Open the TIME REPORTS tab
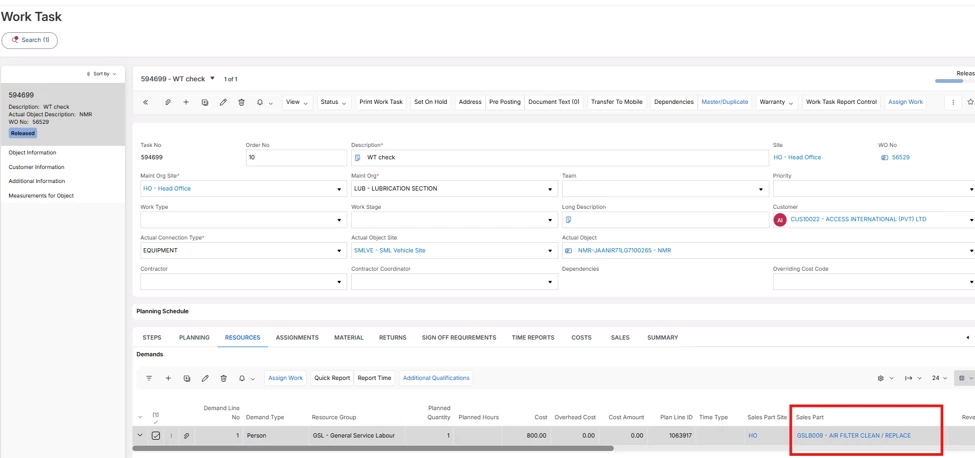The image size is (975, 458). [x=533, y=337]
